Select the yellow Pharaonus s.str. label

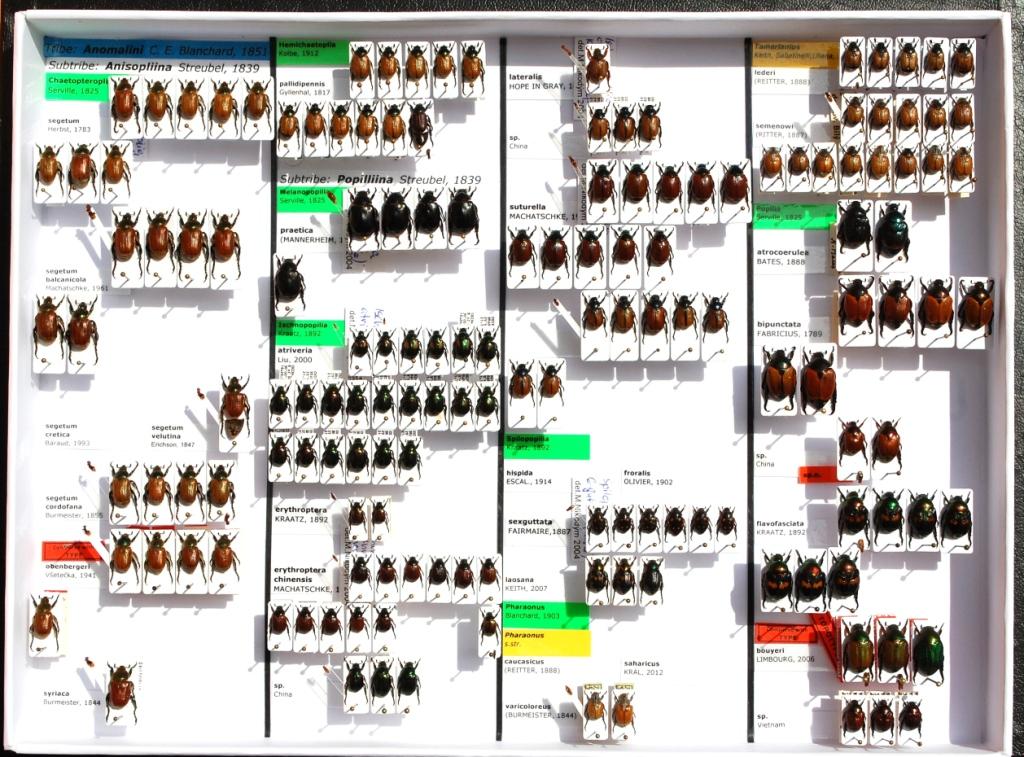click(546, 642)
